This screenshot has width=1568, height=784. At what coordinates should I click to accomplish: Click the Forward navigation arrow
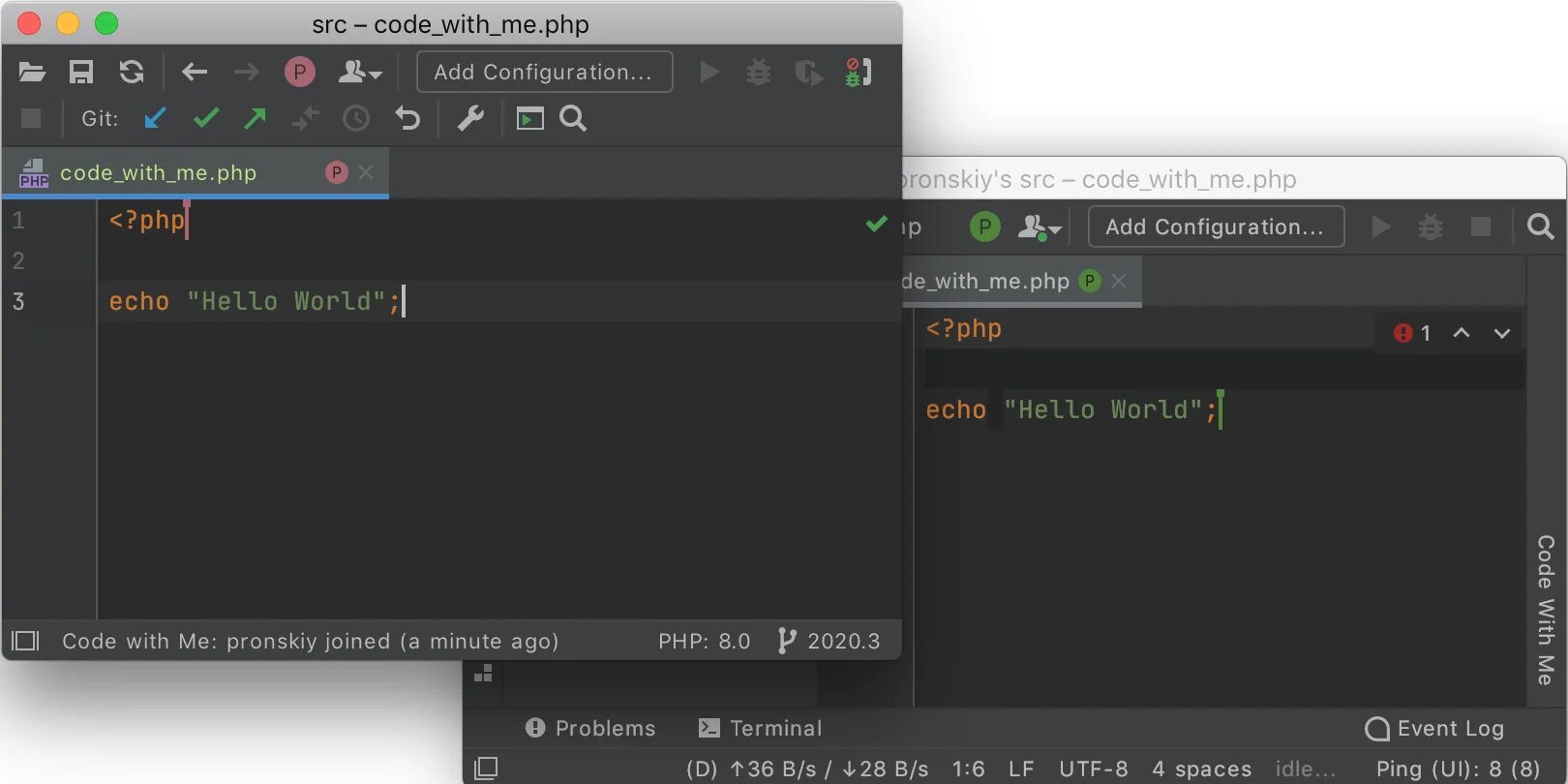coord(247,73)
